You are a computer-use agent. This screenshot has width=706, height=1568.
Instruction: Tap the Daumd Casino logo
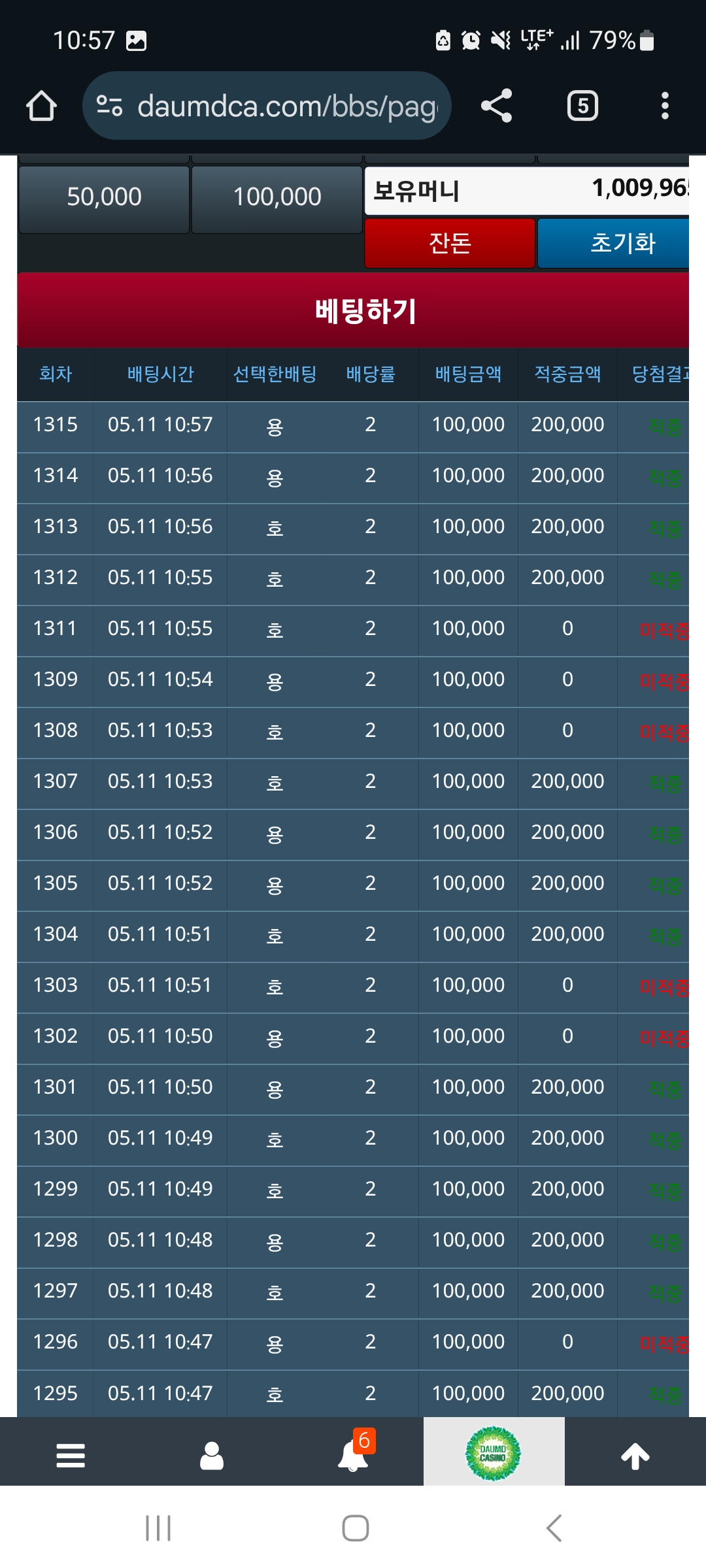pos(493,1454)
